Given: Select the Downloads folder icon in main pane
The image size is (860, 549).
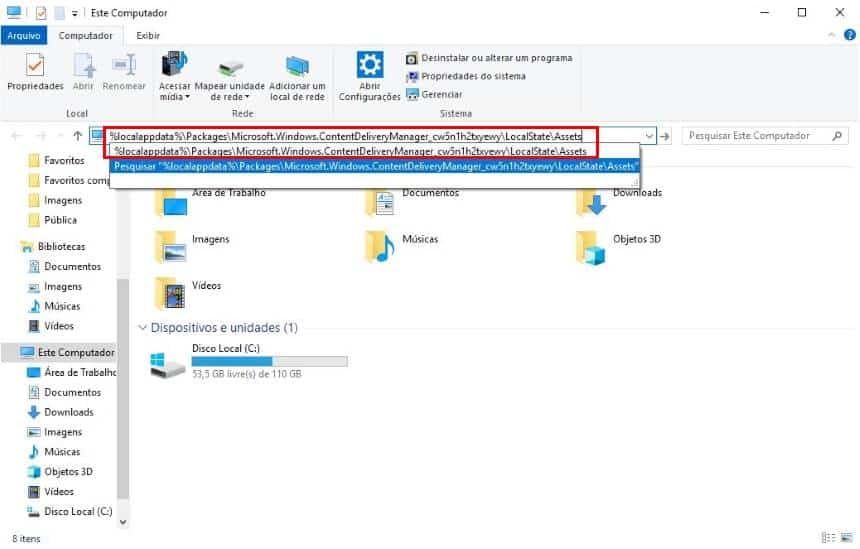Looking at the screenshot, I should [x=591, y=202].
